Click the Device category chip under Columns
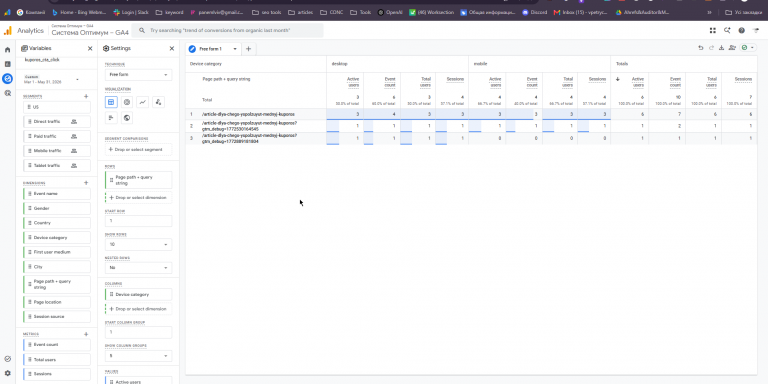The image size is (768, 384). tap(139, 294)
